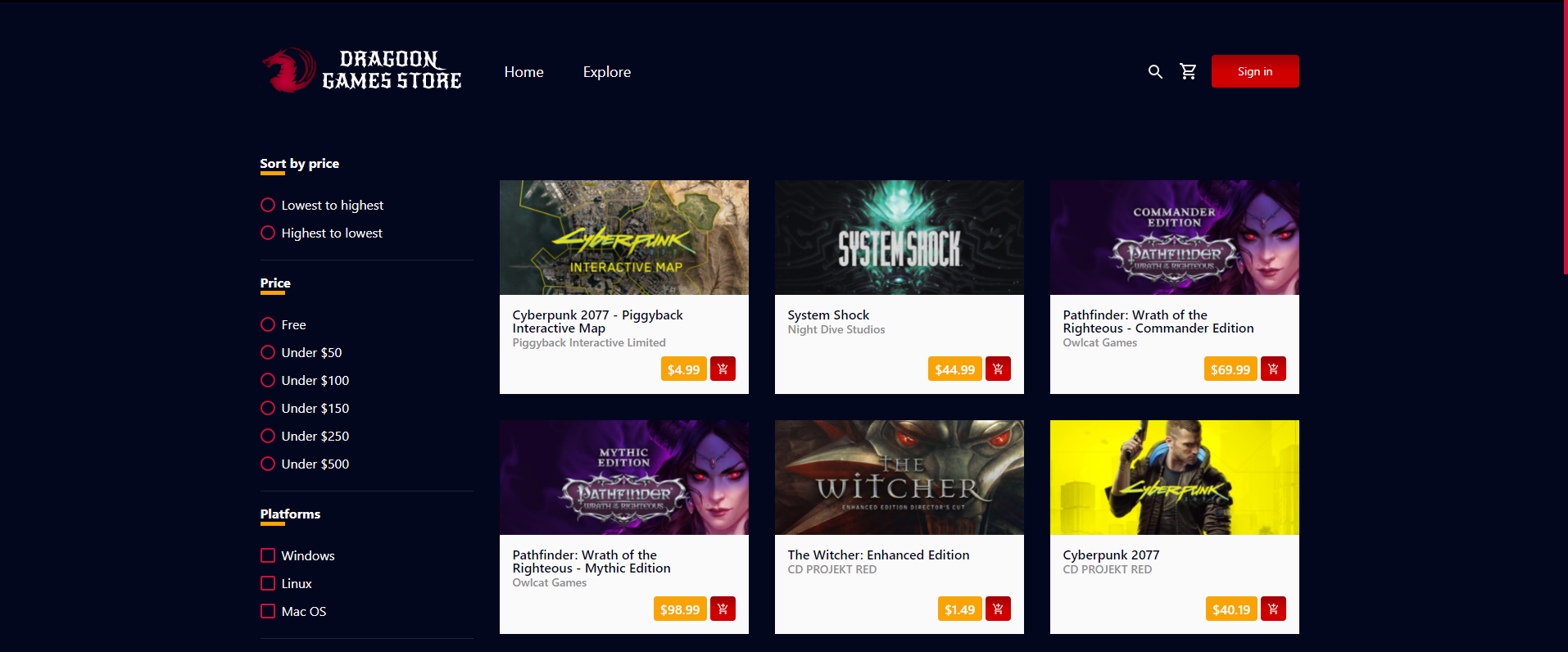Image resolution: width=1568 pixels, height=652 pixels.
Task: Open the Cyberpunk Interactive Map cover image
Action: [624, 238]
